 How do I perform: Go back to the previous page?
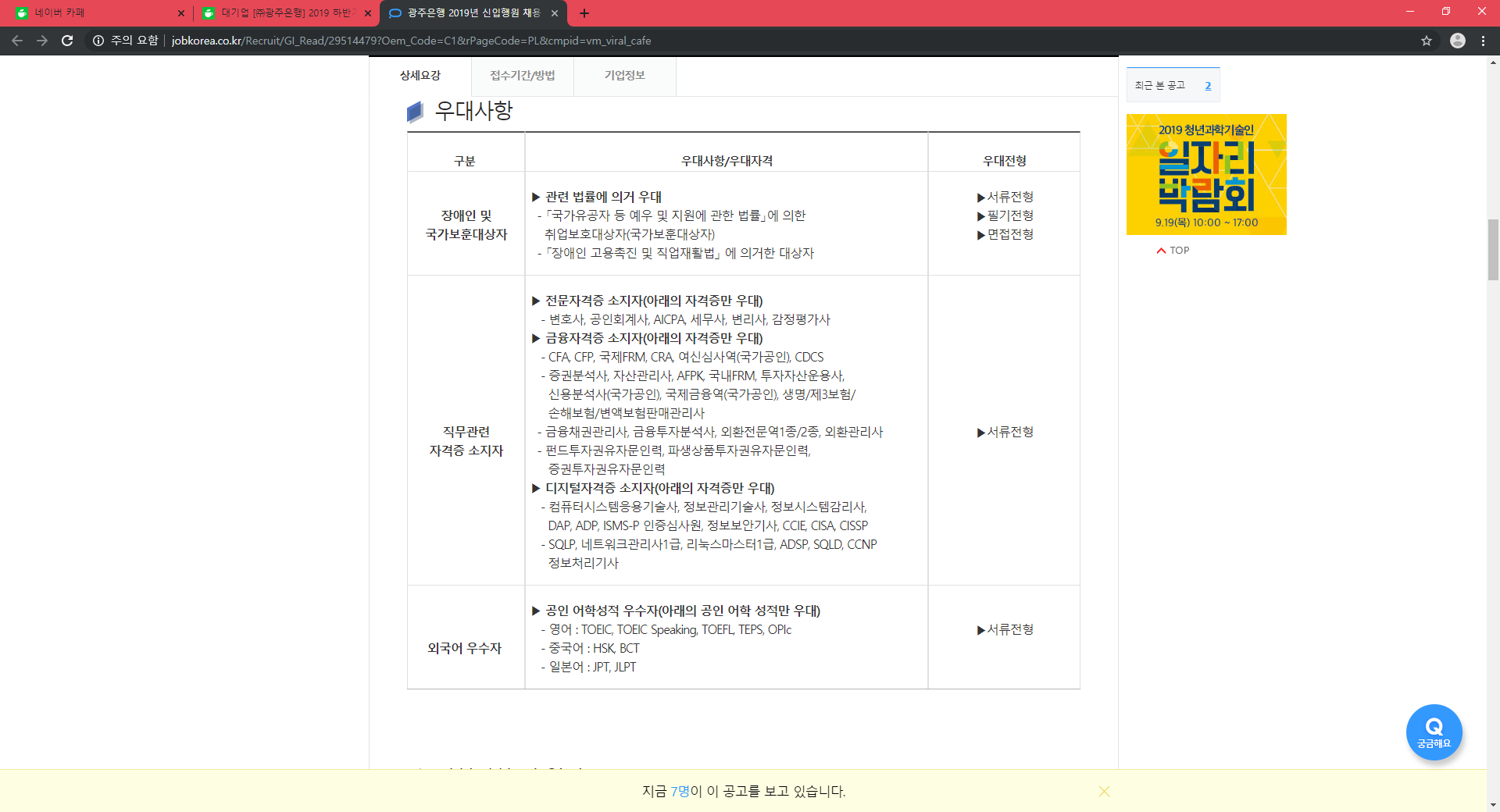[x=17, y=41]
